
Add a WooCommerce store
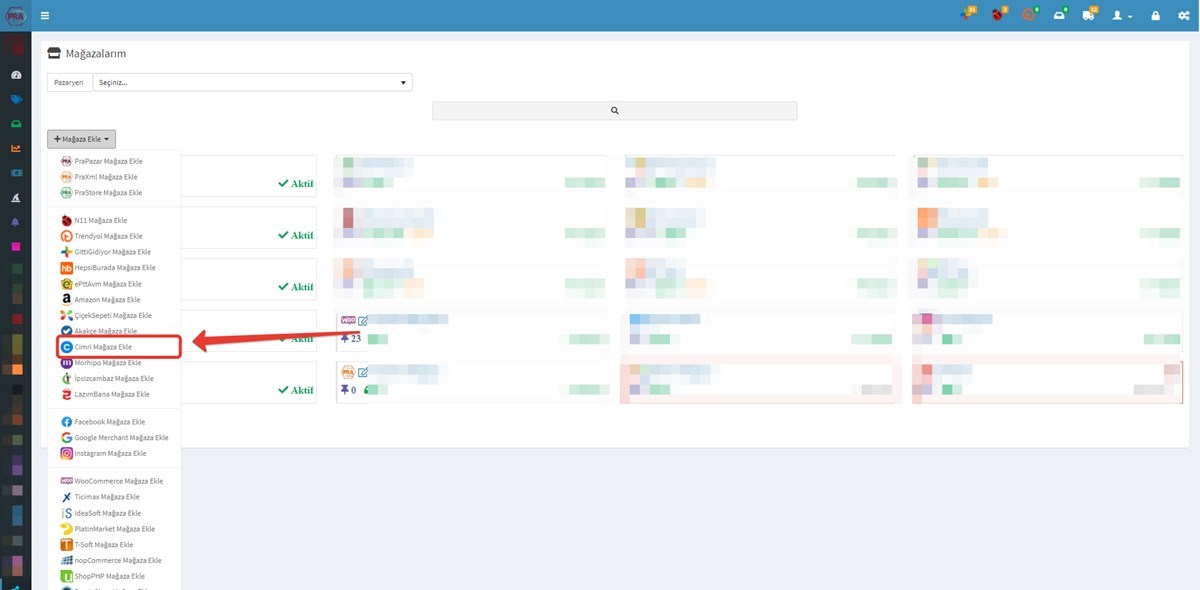point(114,481)
